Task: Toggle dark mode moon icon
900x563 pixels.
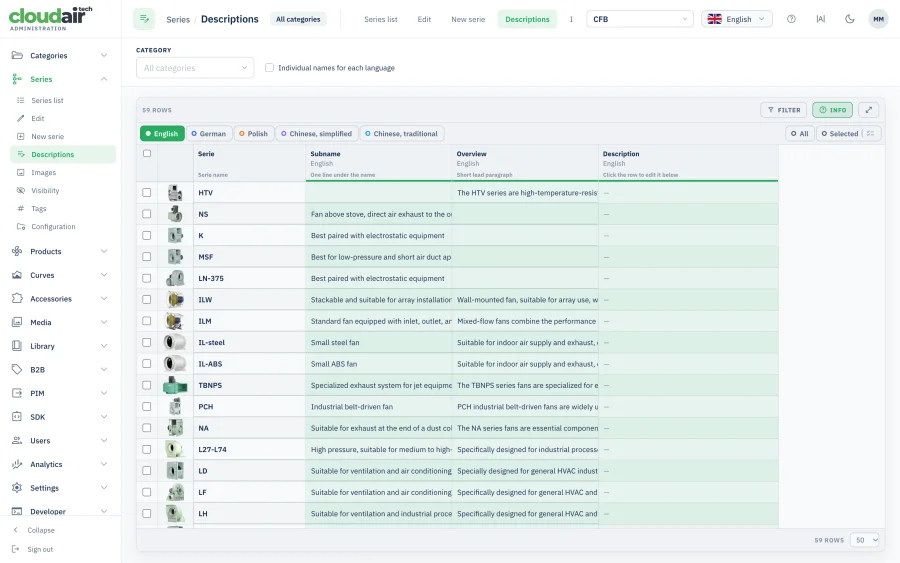Action: point(849,19)
